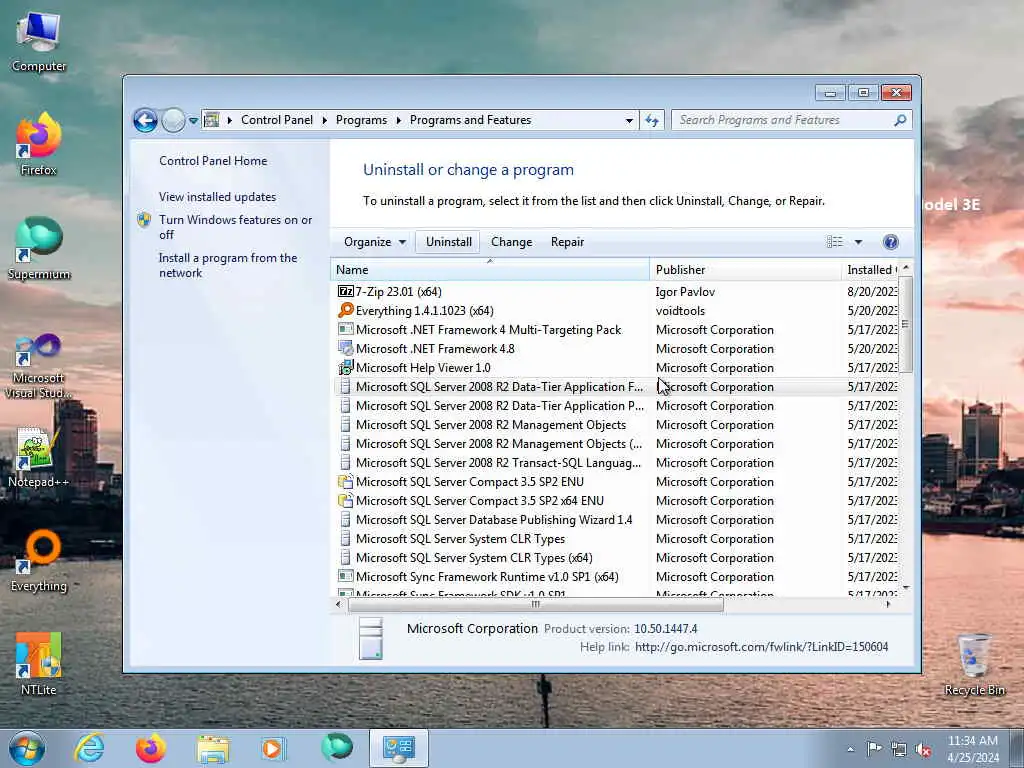Screen dimensions: 1024x768
Task: Open the Everything desktop shortcut
Action: [x=39, y=560]
